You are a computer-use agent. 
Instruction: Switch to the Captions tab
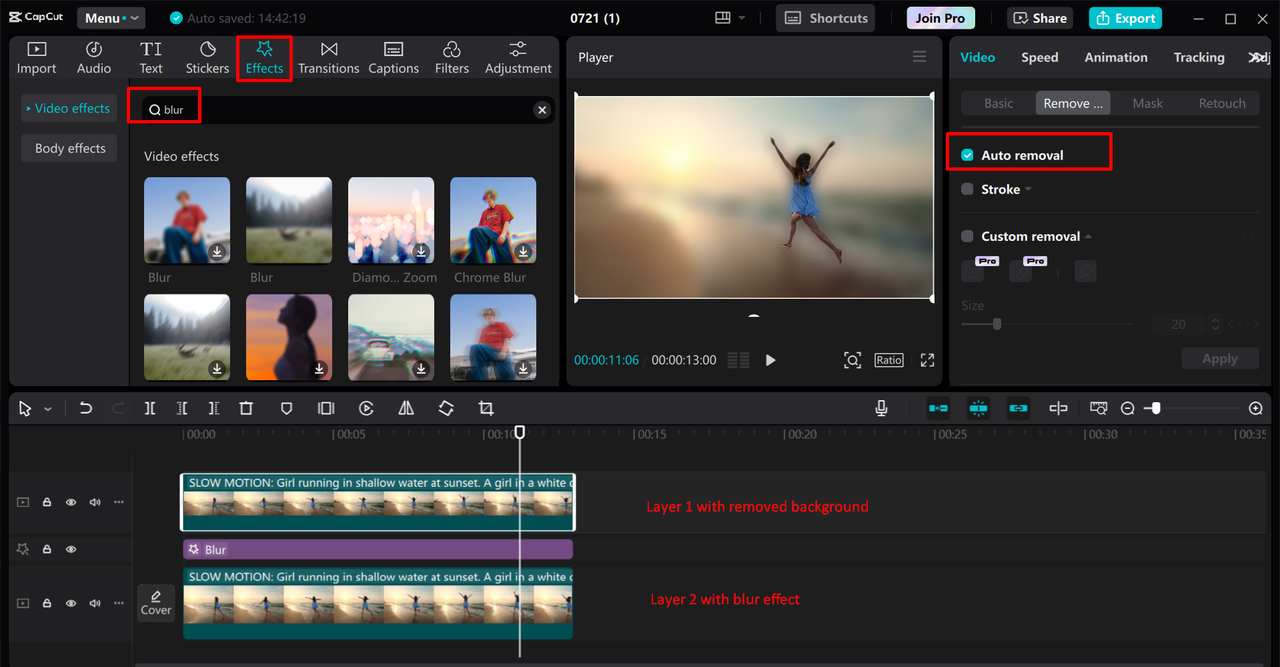(393, 58)
